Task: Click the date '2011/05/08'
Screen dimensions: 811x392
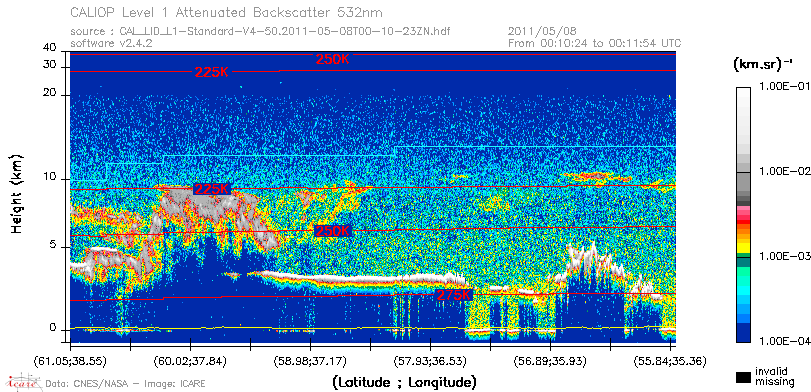Action: (x=542, y=32)
